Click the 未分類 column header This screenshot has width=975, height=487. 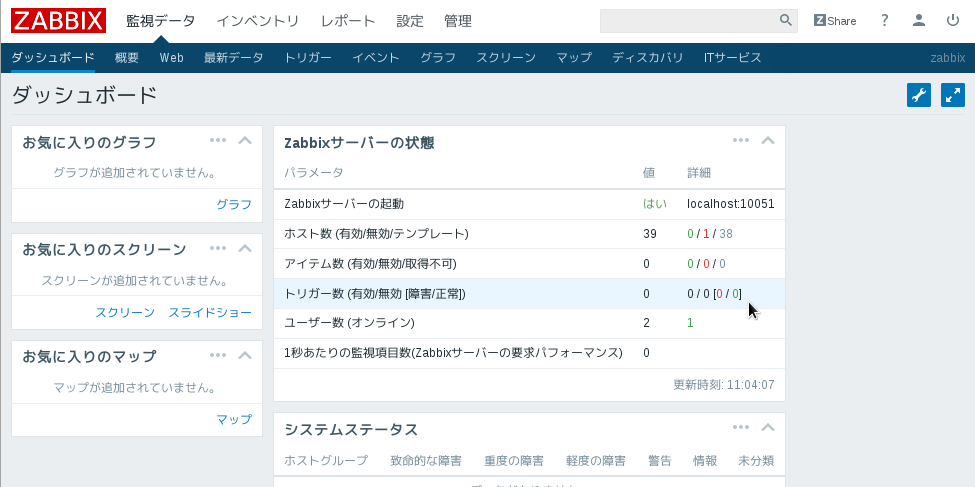[x=756, y=461]
